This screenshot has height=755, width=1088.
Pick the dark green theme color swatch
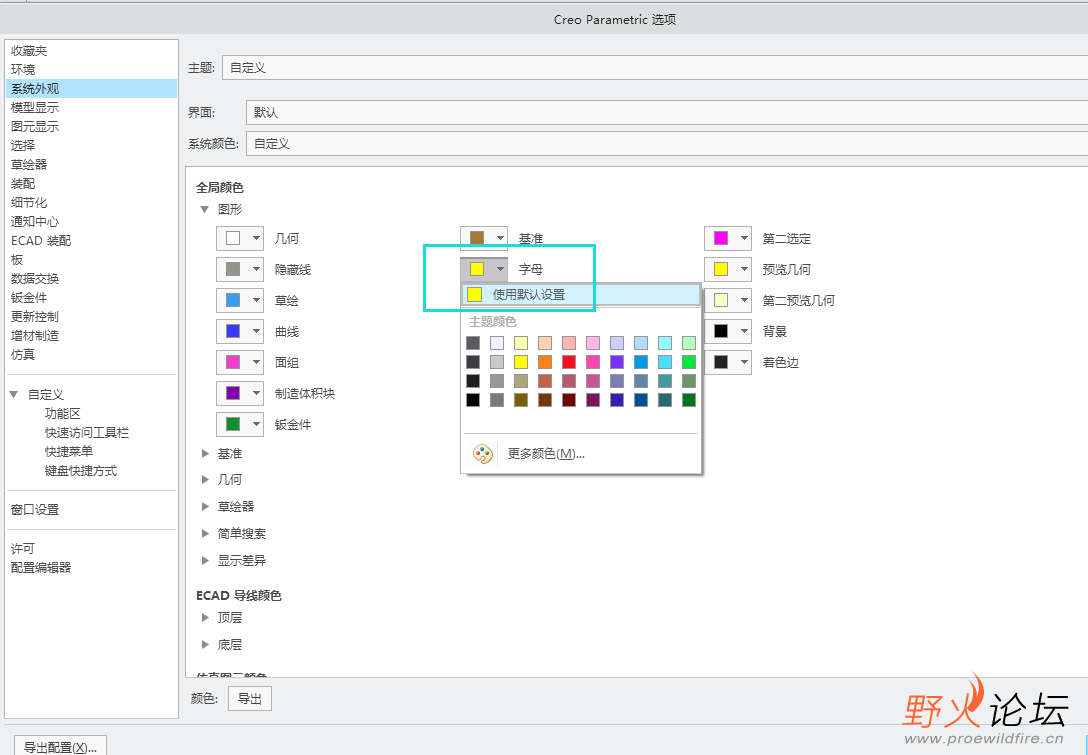point(689,400)
